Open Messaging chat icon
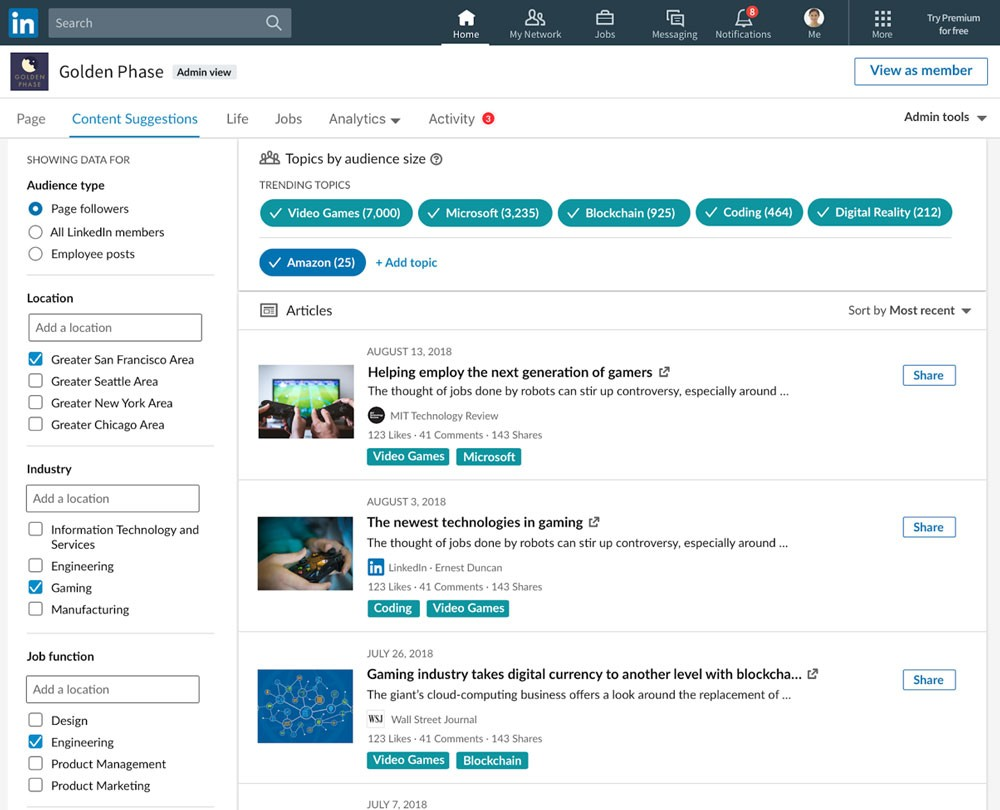The height and width of the screenshot is (810, 1000). (x=675, y=18)
